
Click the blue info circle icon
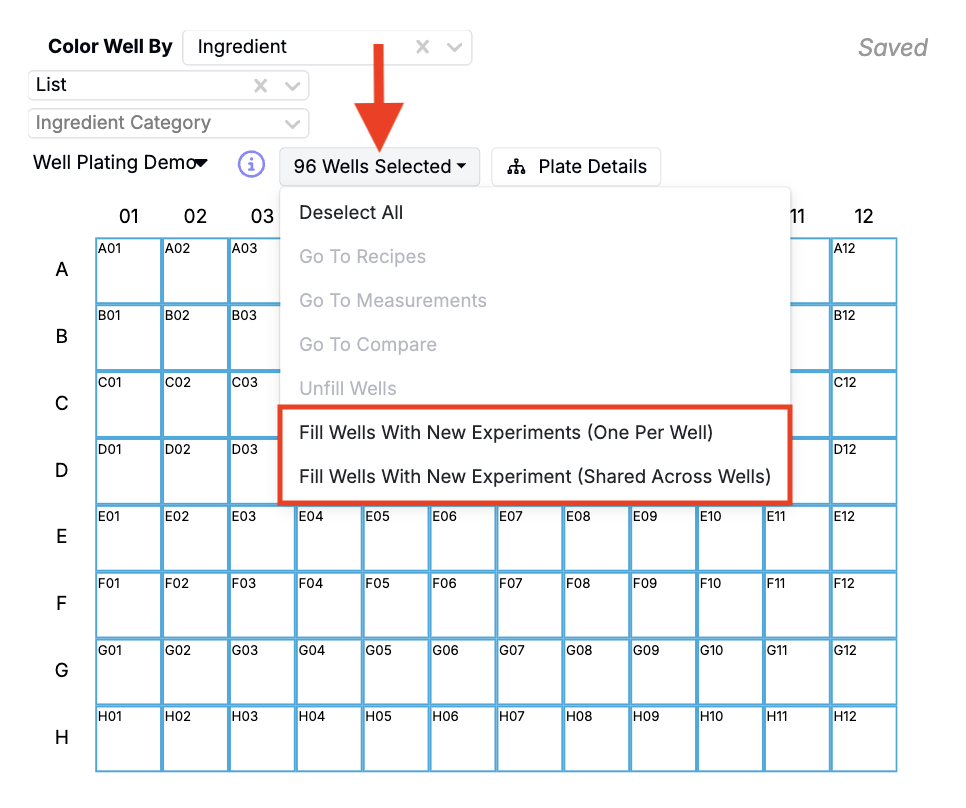[251, 165]
